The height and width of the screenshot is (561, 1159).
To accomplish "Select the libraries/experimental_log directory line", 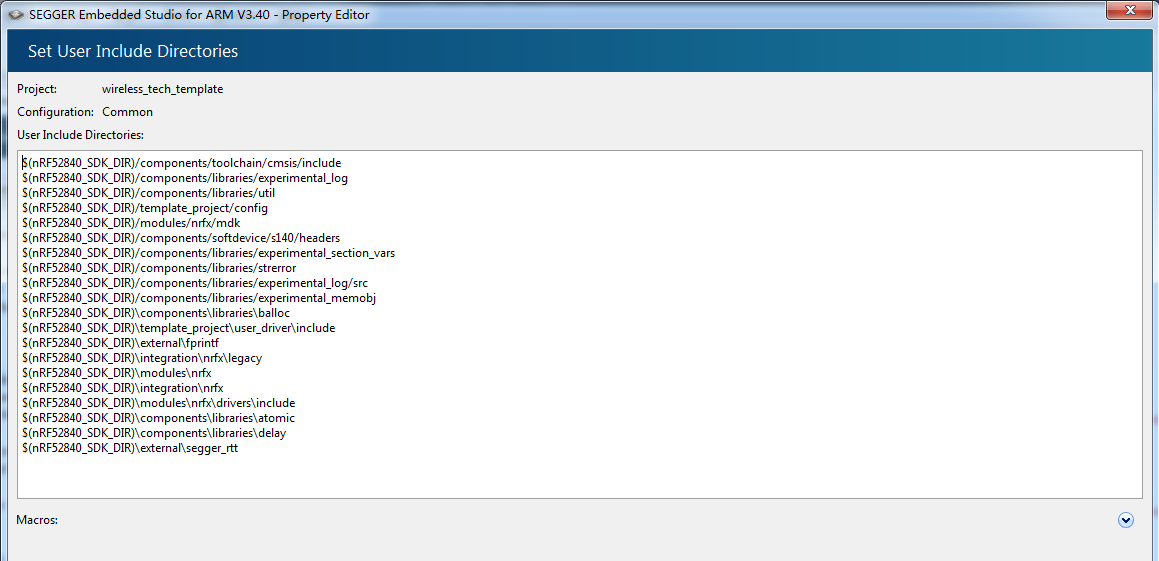I will (185, 178).
